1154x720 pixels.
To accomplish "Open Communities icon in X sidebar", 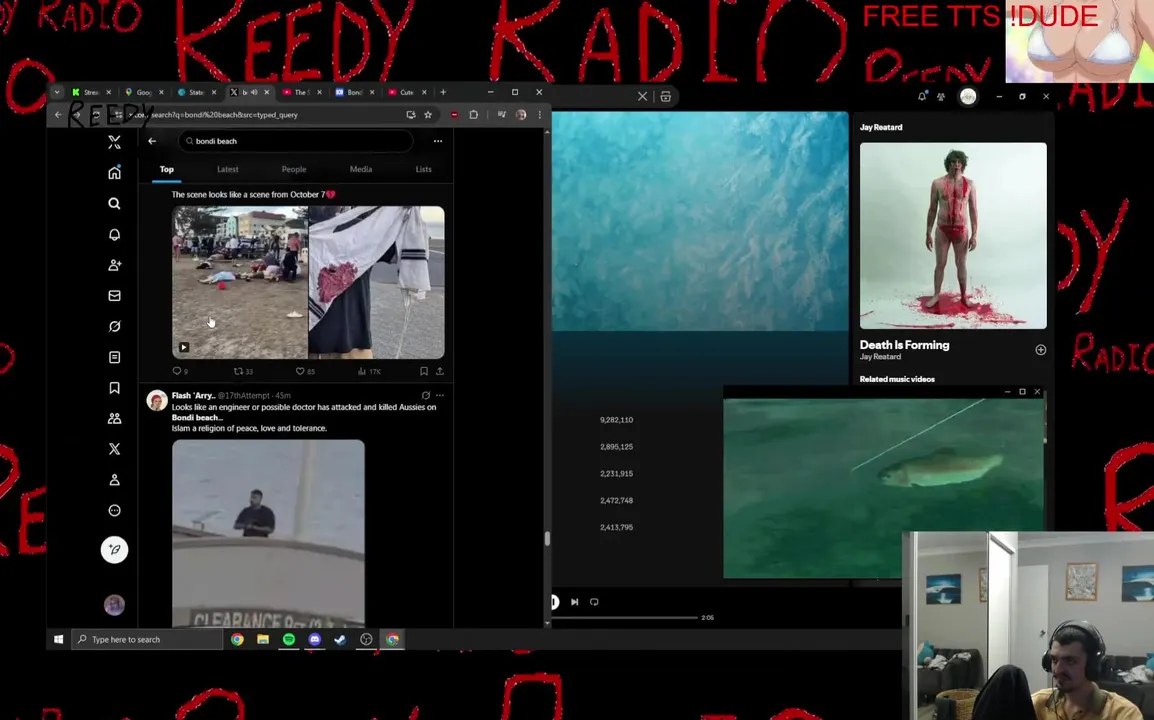I will 114,418.
